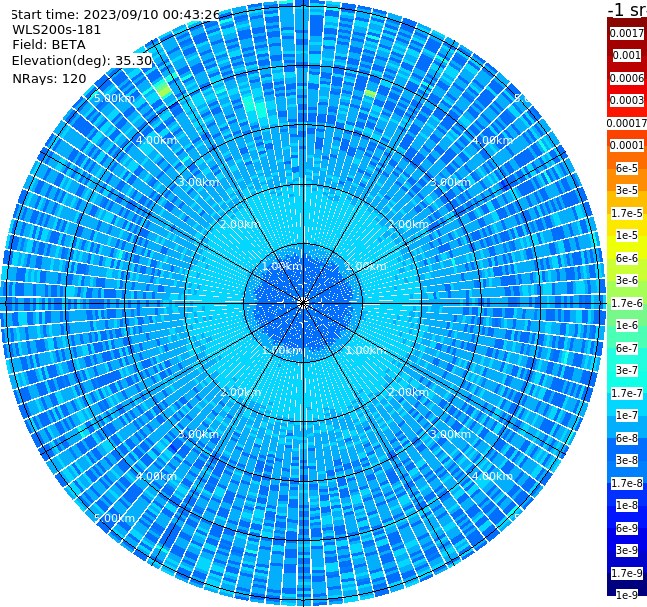
Task: Select the upper-left 4.00km range label
Action: click(x=156, y=140)
